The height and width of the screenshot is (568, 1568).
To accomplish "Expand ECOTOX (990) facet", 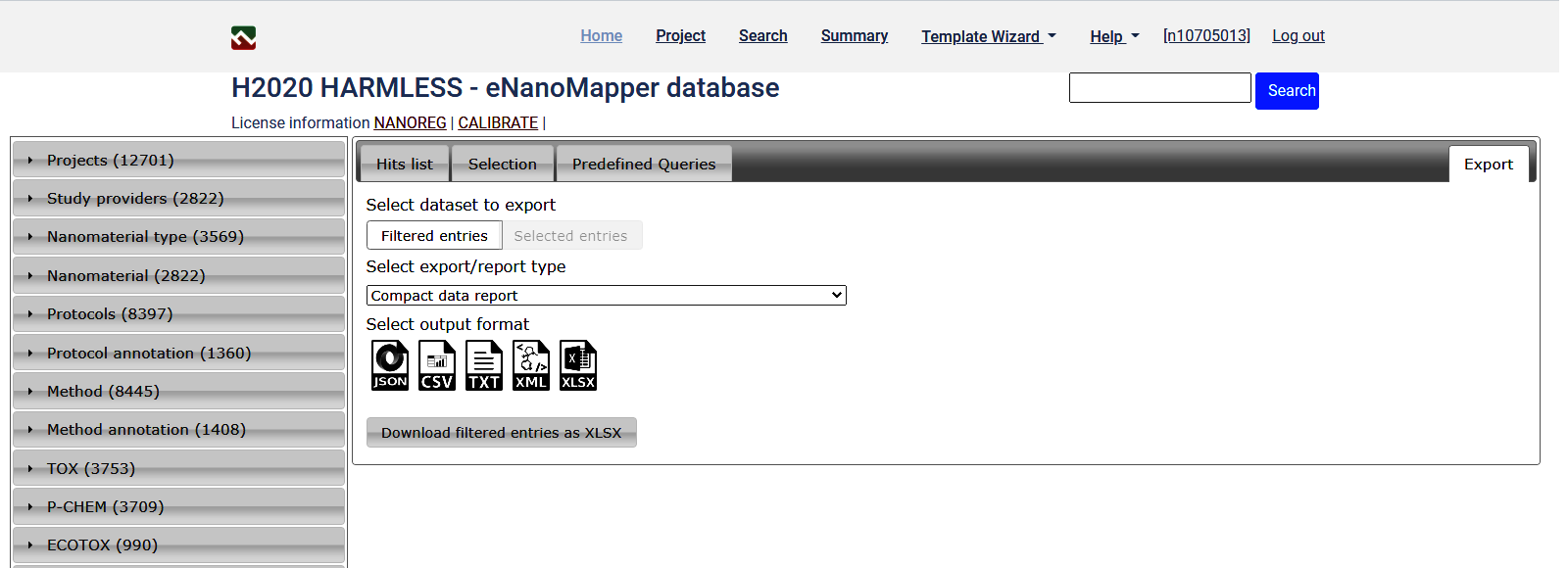I will tap(178, 544).
